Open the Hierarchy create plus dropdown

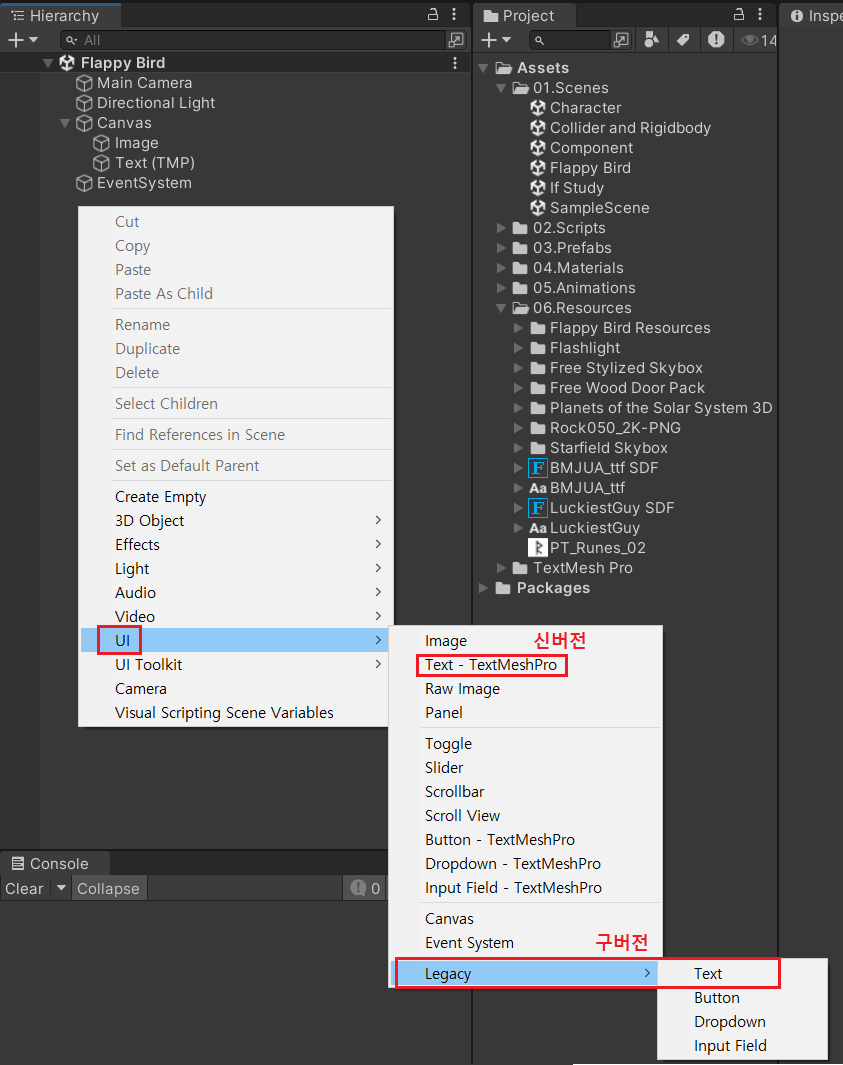click(22, 40)
